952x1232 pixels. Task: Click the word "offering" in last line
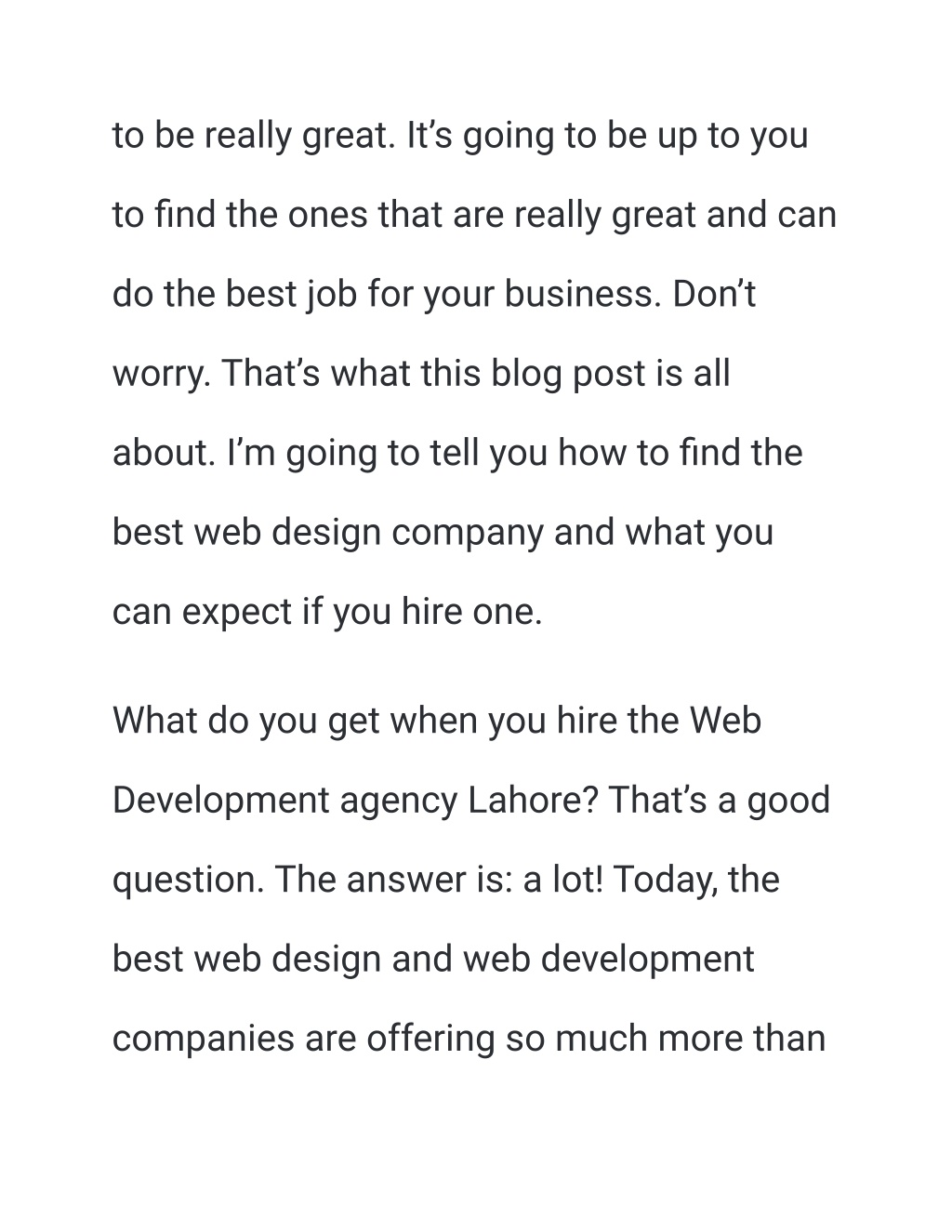(x=430, y=1039)
